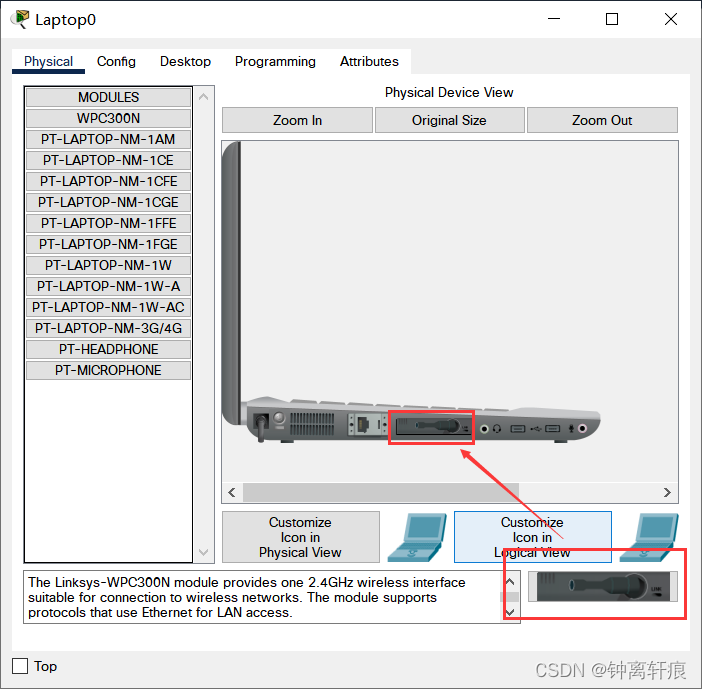Click the physical view laptop icon preview

coord(417,537)
